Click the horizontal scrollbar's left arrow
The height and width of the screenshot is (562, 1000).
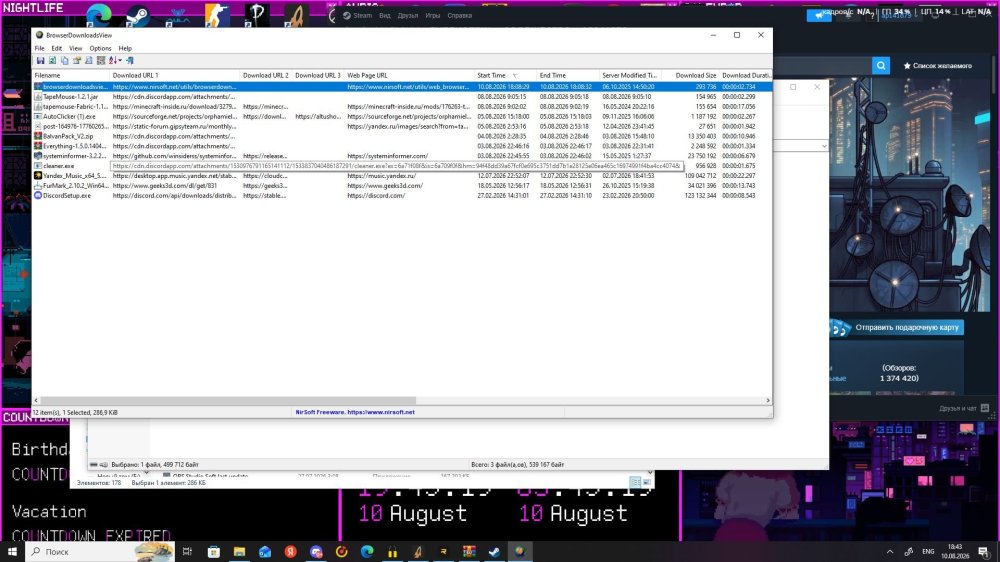(36, 401)
